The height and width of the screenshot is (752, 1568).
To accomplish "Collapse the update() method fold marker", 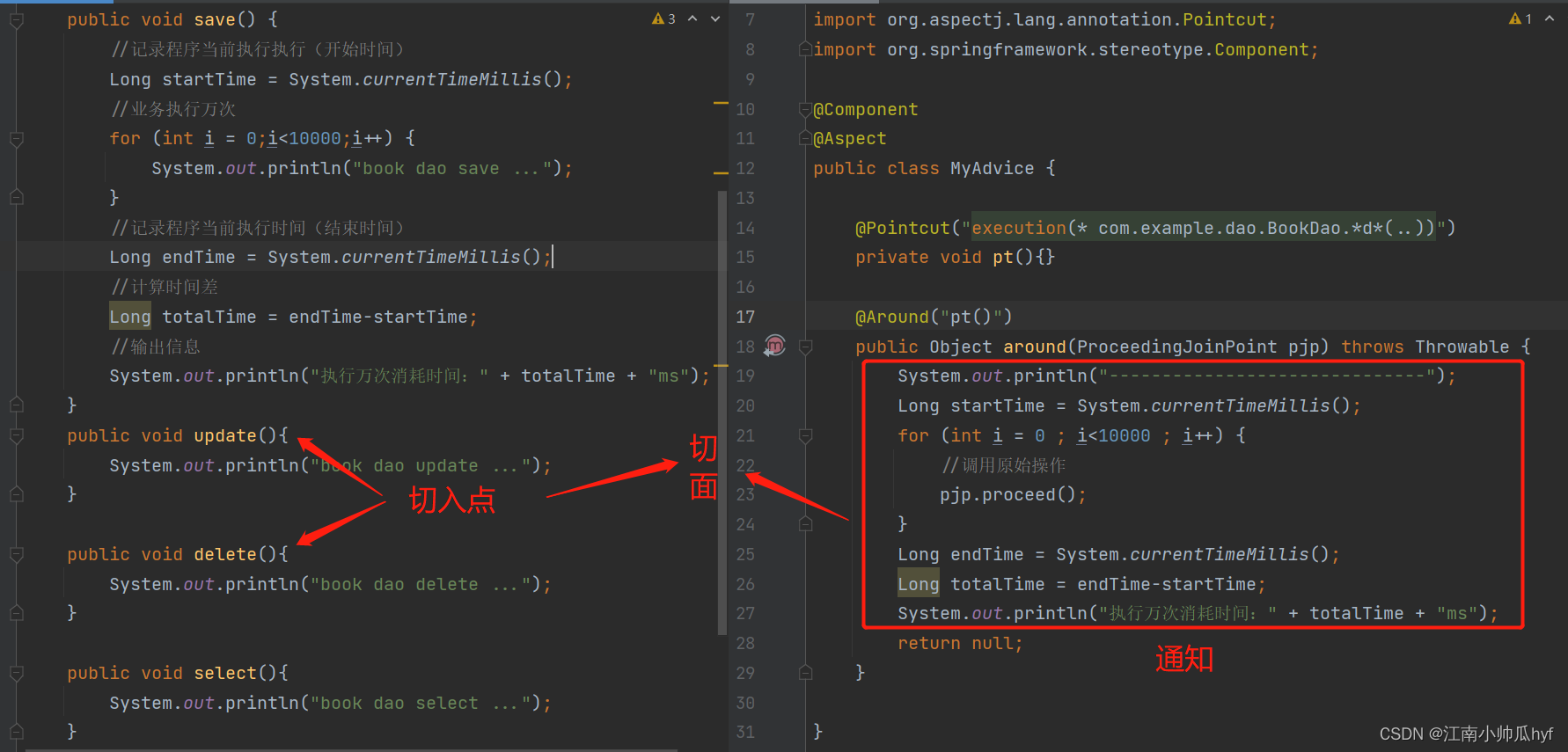I will click(x=17, y=435).
